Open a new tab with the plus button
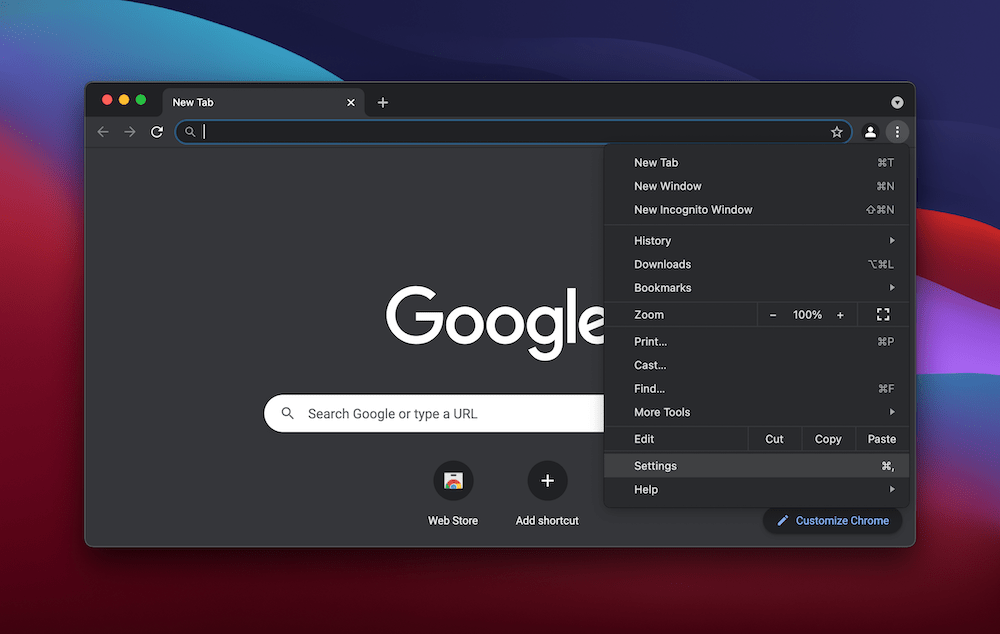Viewport: 1000px width, 634px height. [x=383, y=102]
